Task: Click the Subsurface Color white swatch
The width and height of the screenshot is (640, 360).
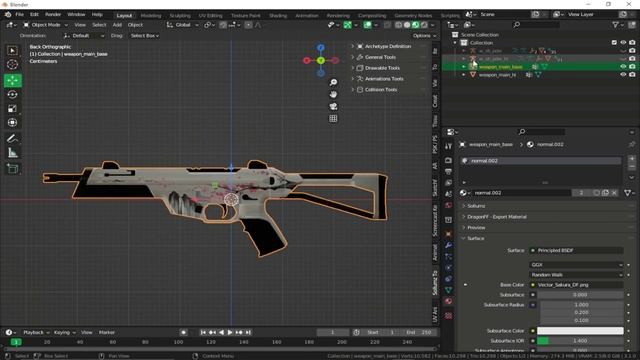Action: coord(580,331)
